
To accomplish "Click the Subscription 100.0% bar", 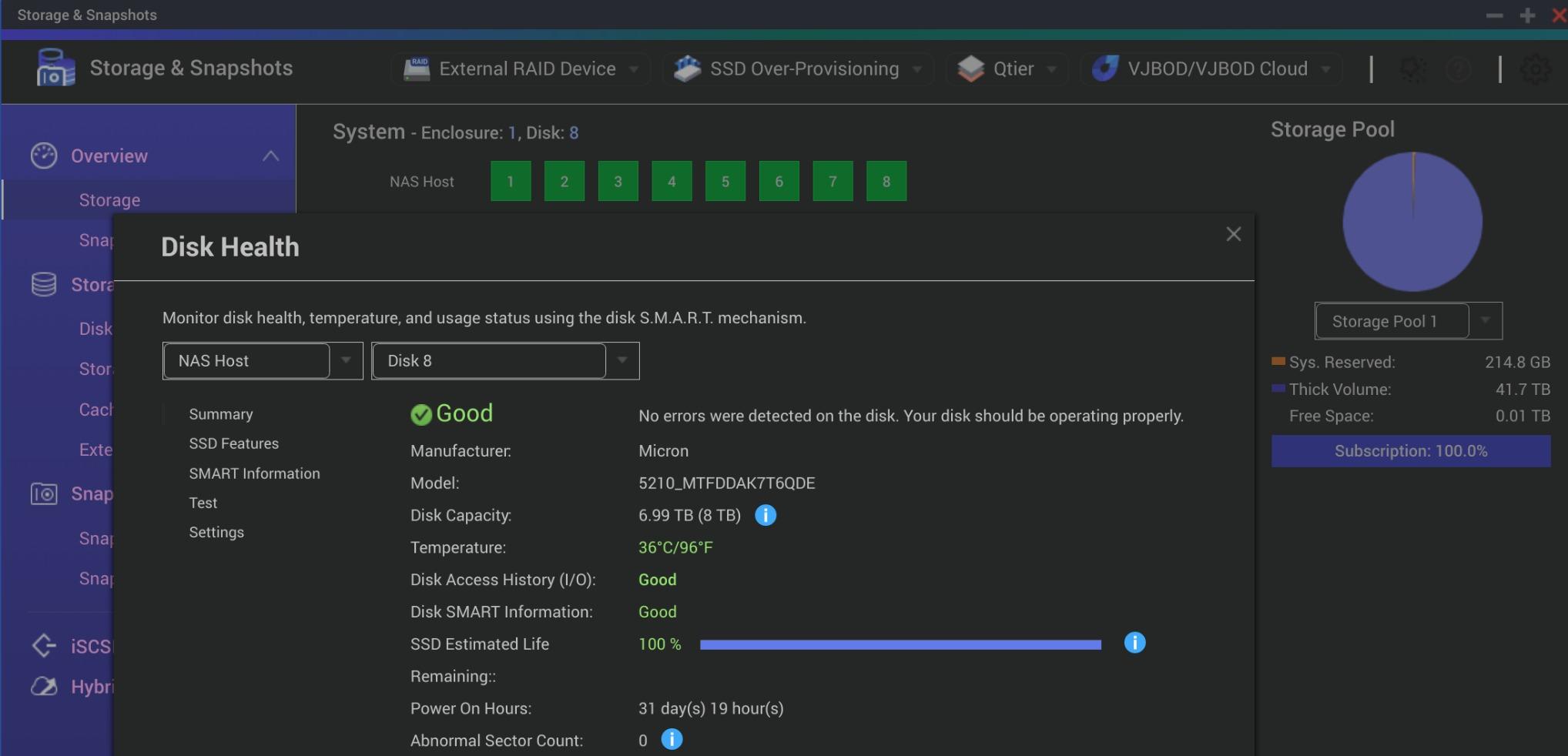I will pos(1411,451).
